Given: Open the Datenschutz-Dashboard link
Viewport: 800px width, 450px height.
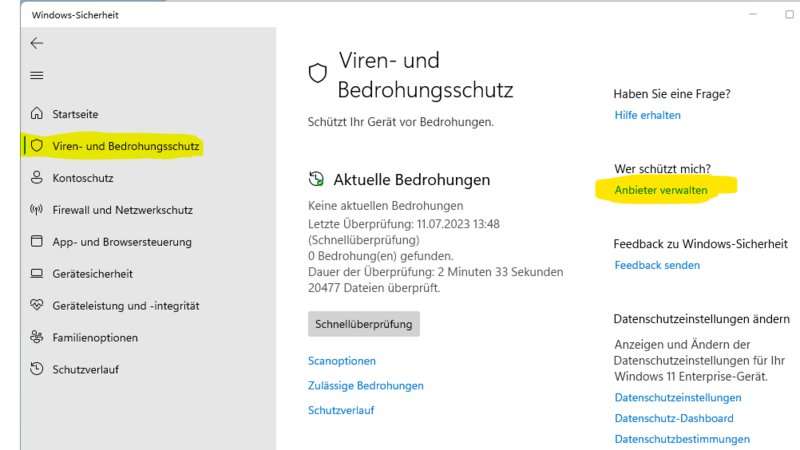Looking at the screenshot, I should (x=674, y=418).
